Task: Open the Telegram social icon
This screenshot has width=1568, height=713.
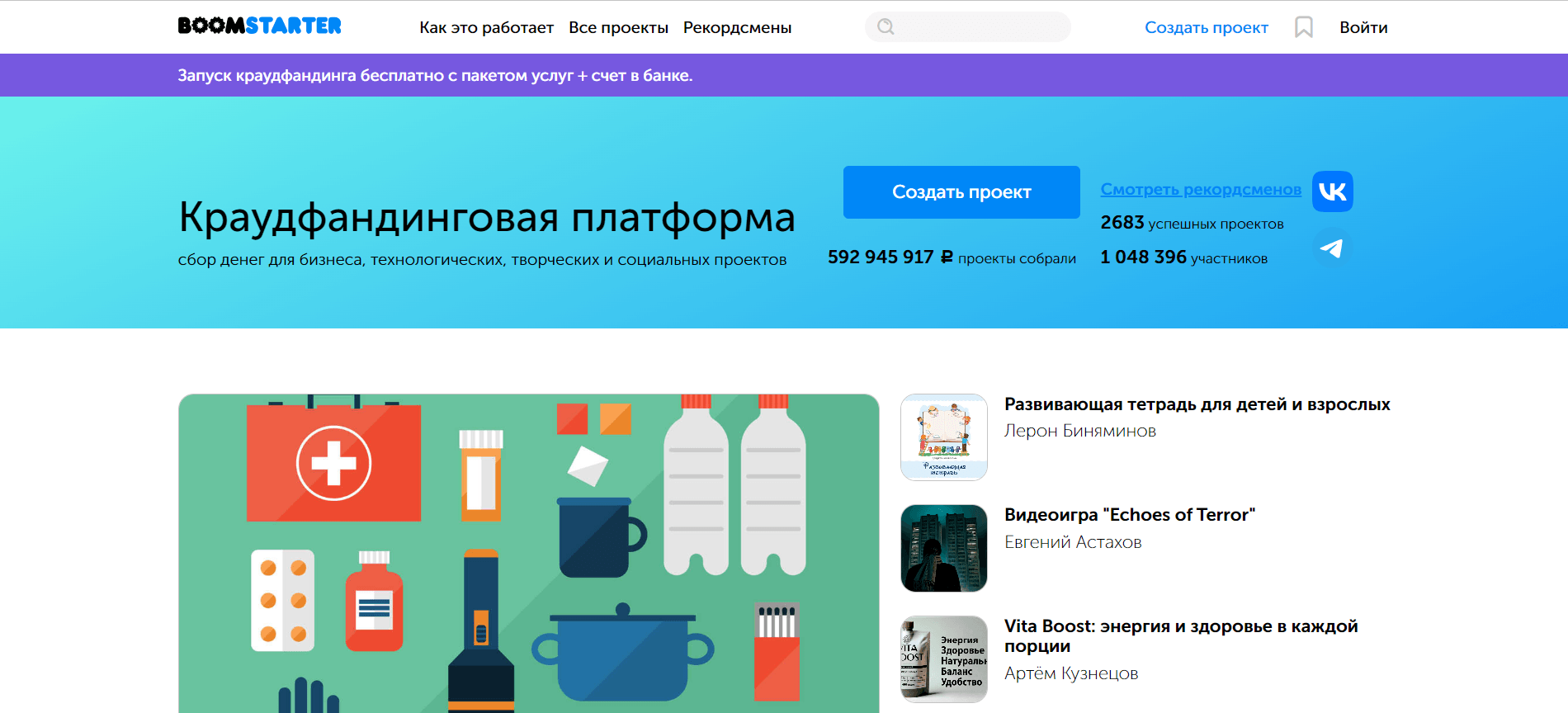Action: 1332,248
